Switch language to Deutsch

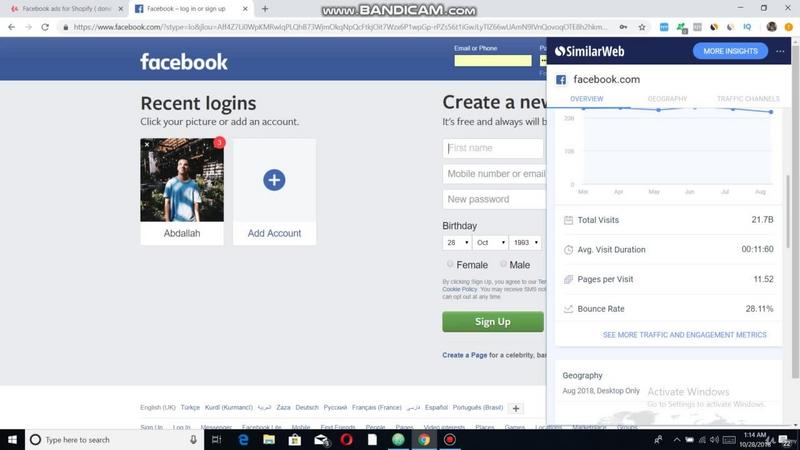coord(307,408)
